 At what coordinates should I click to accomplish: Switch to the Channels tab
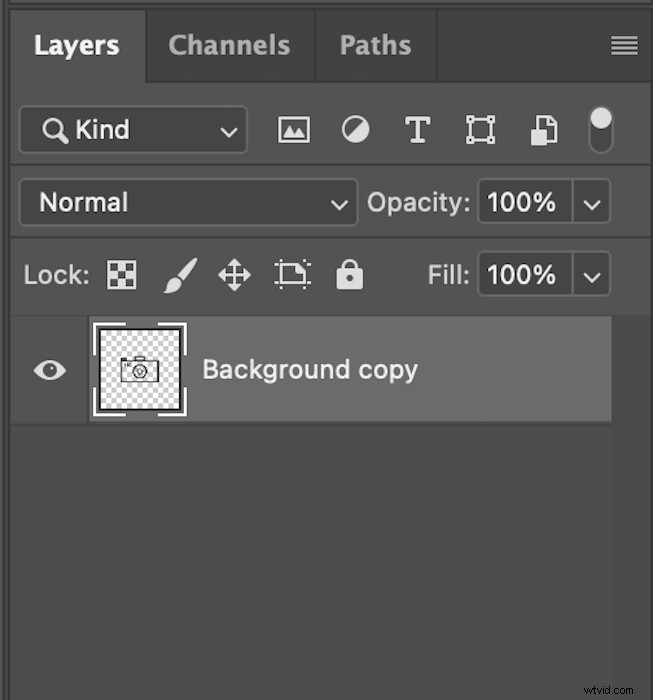pos(229,46)
